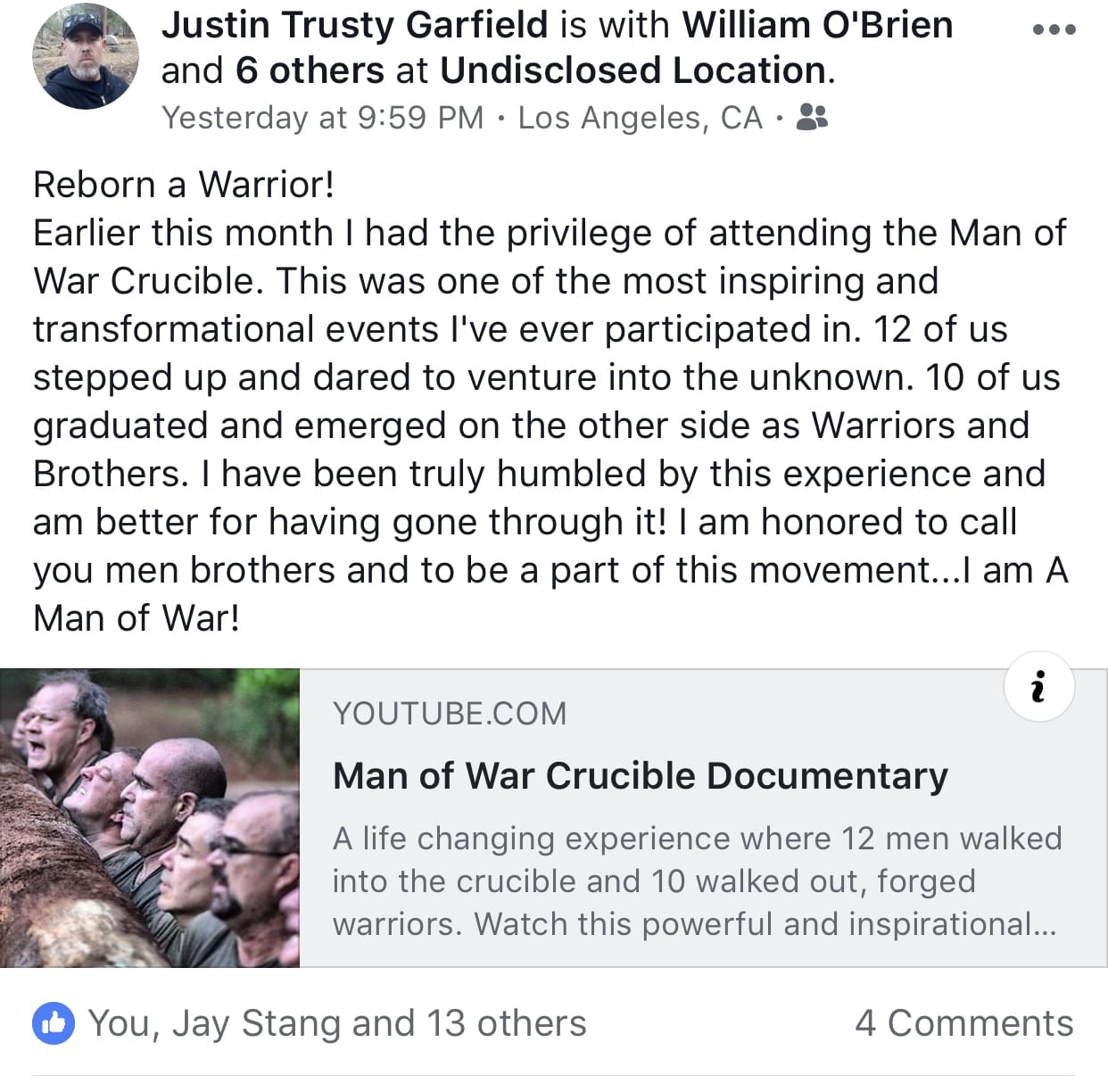This screenshot has height=1092, width=1108.
Task: Open the link preview description text
Action: (x=696, y=881)
